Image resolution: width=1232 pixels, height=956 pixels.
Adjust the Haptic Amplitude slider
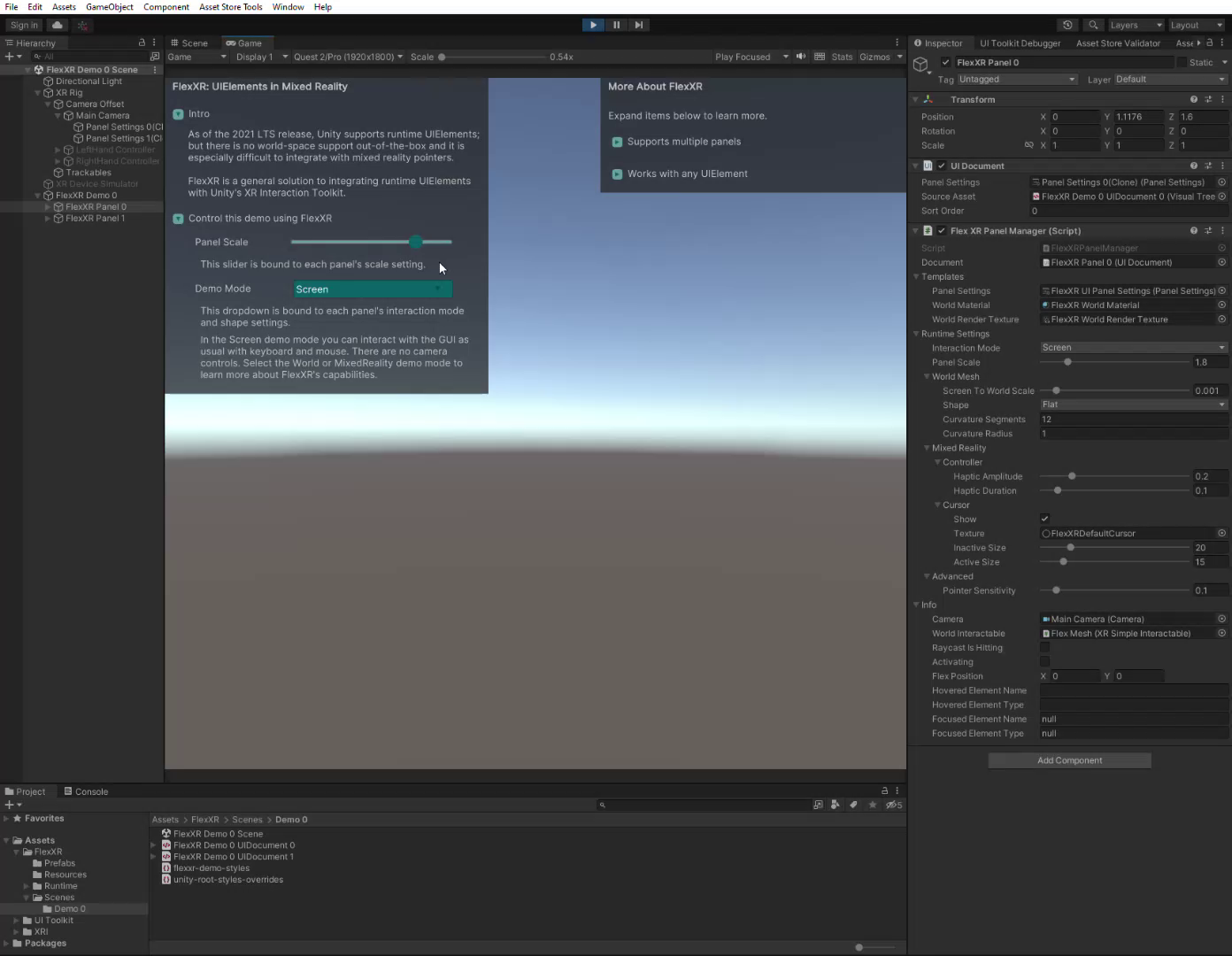[x=1115, y=476]
